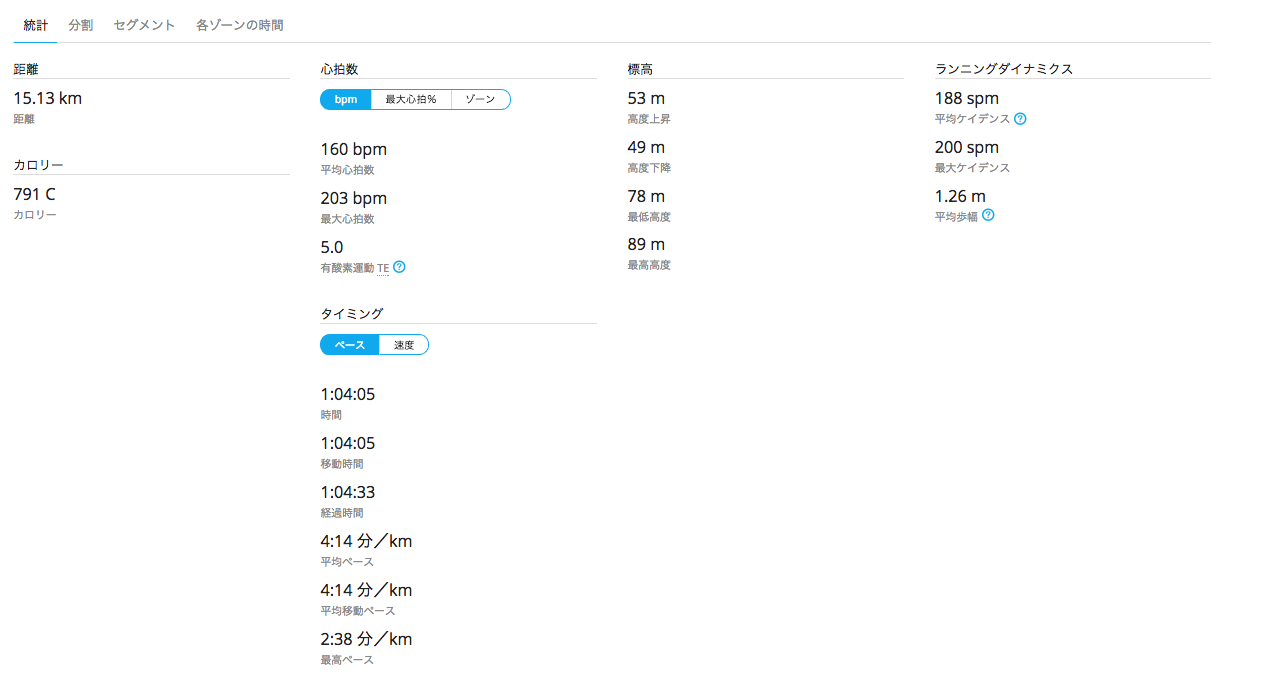Open help icon beside 平均歩幅

click(x=988, y=215)
